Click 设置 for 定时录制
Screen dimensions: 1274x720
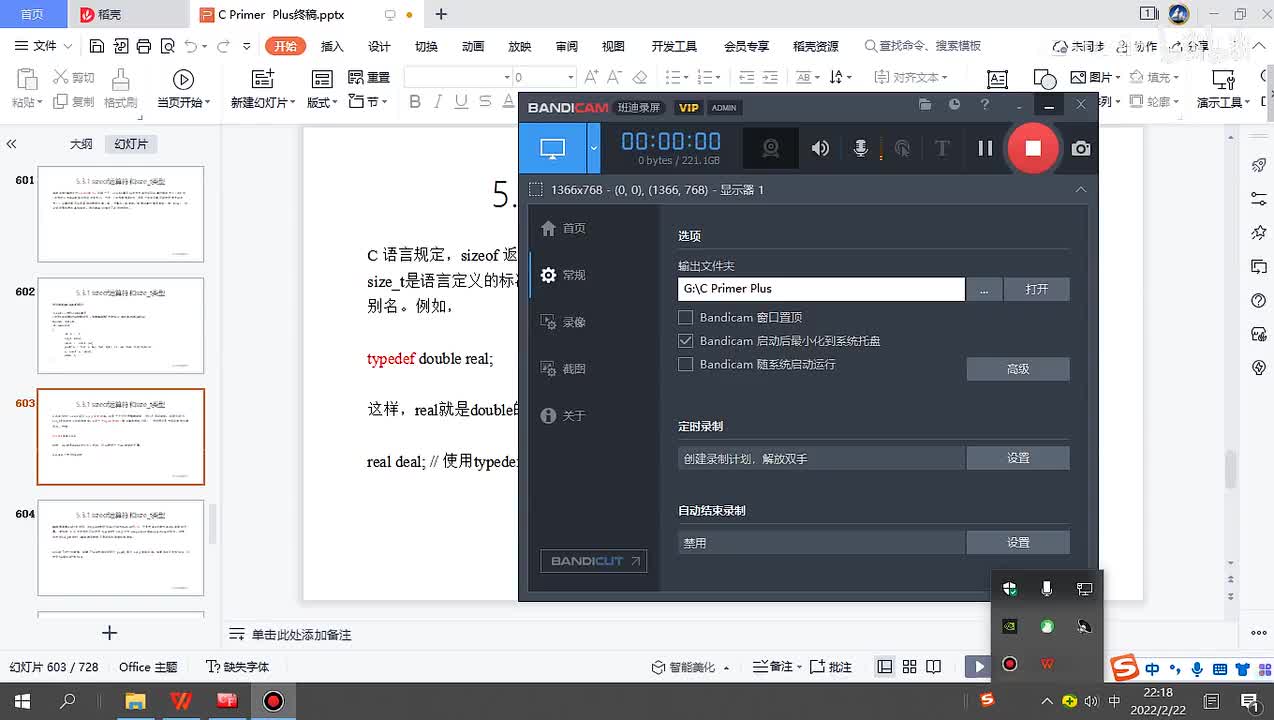pos(1018,458)
